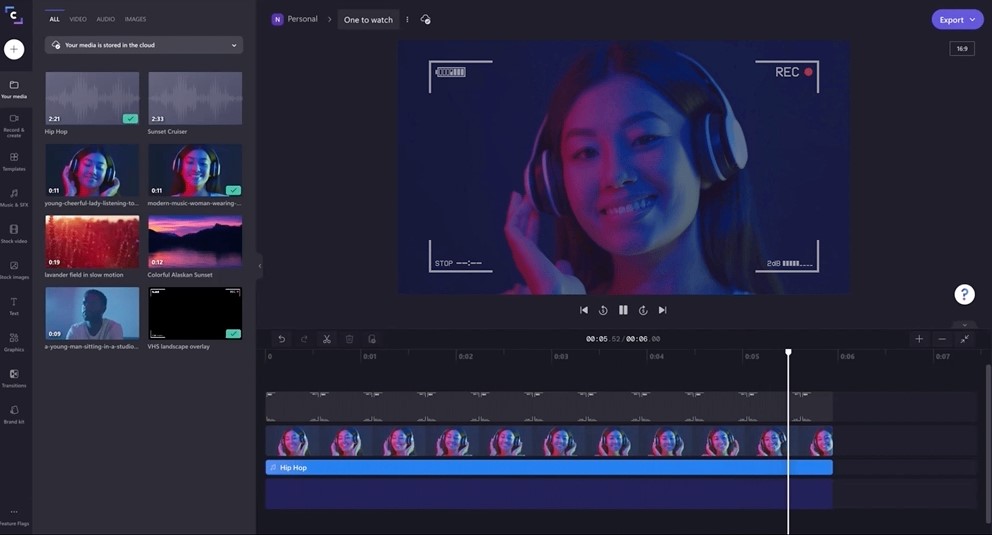992x535 pixels.
Task: Open the Transitions panel in sidebar
Action: pyautogui.click(x=14, y=377)
